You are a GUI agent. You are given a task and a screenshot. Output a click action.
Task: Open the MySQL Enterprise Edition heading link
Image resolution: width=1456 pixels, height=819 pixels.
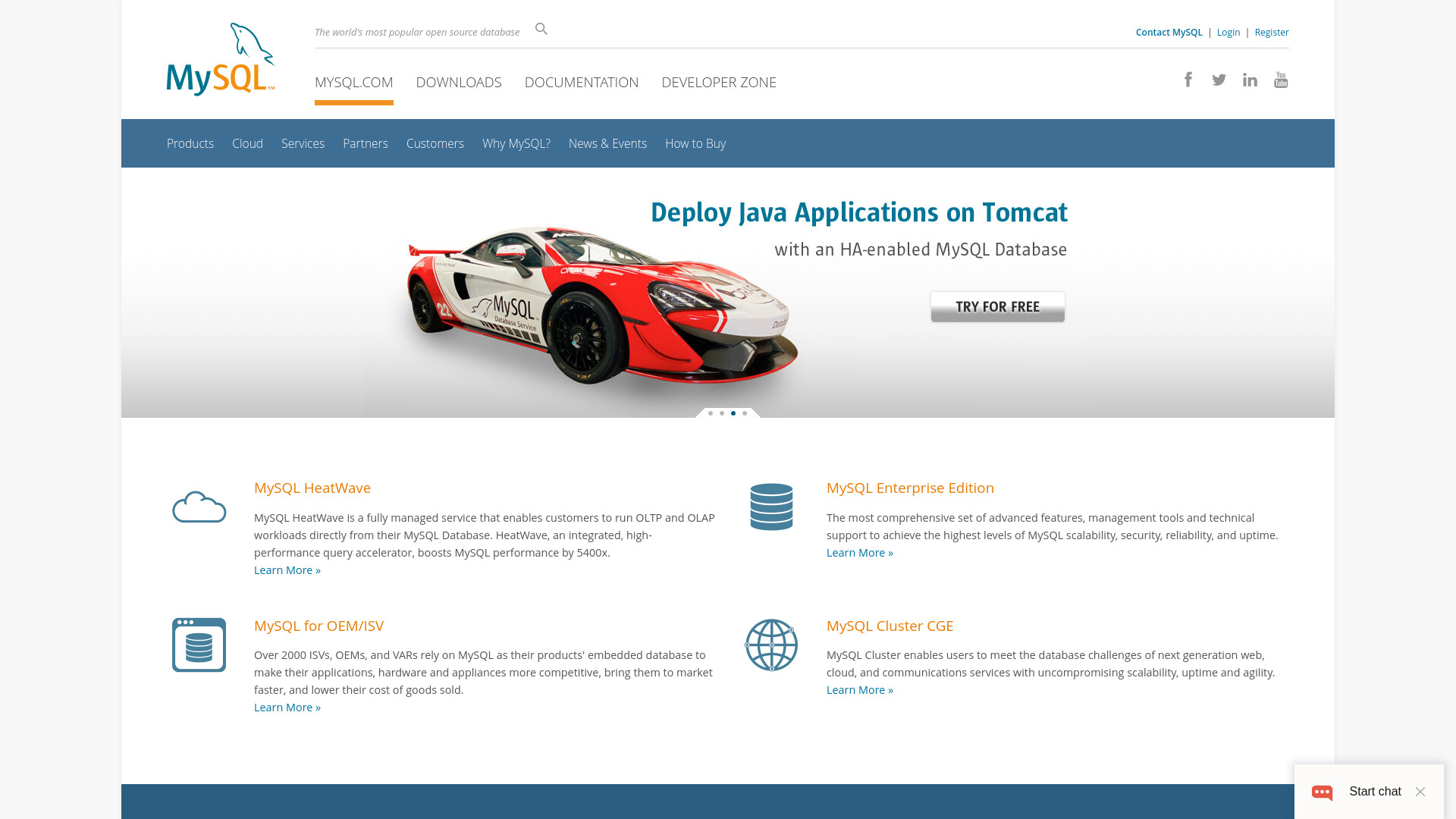910,488
